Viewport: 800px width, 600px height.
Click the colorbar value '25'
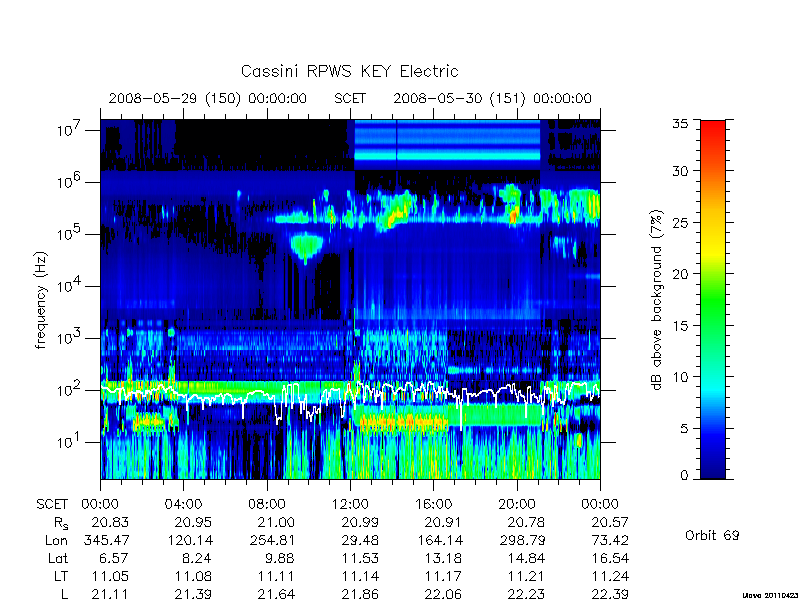pos(683,222)
